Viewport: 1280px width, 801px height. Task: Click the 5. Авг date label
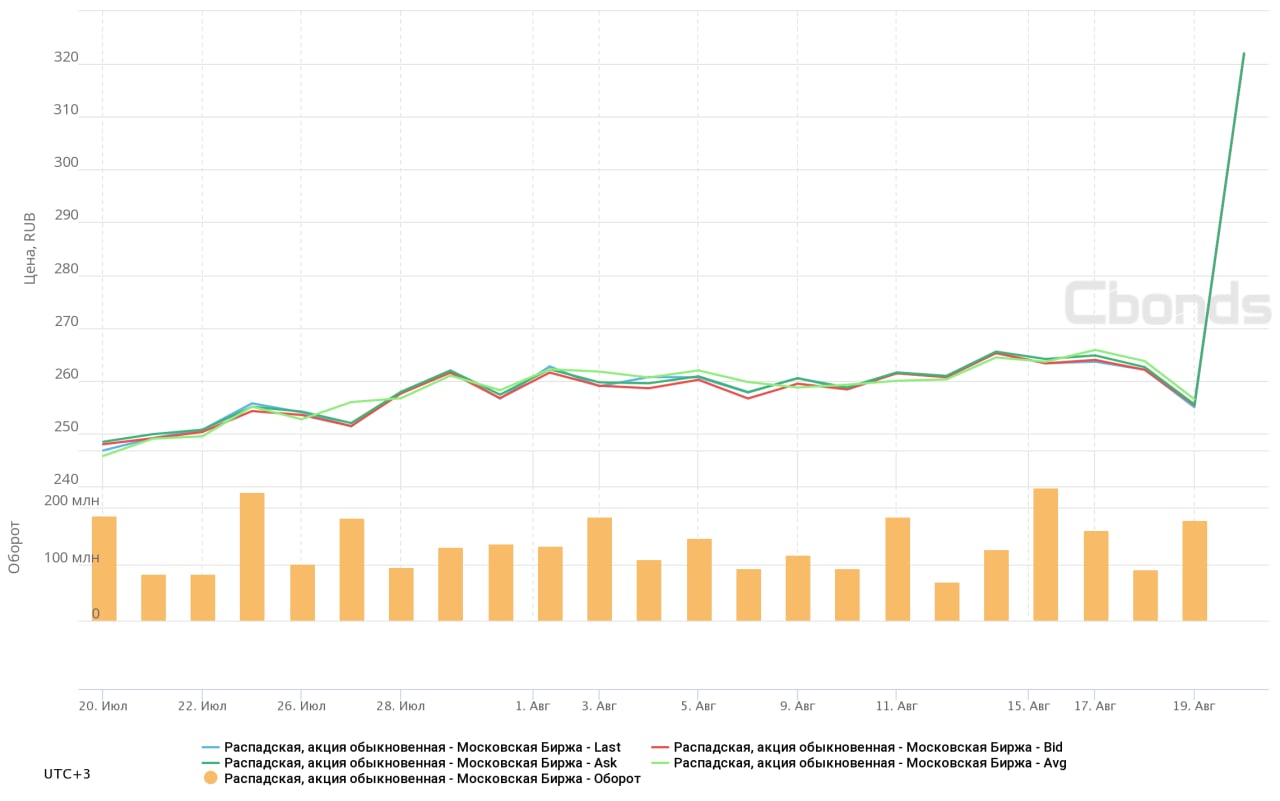point(698,706)
